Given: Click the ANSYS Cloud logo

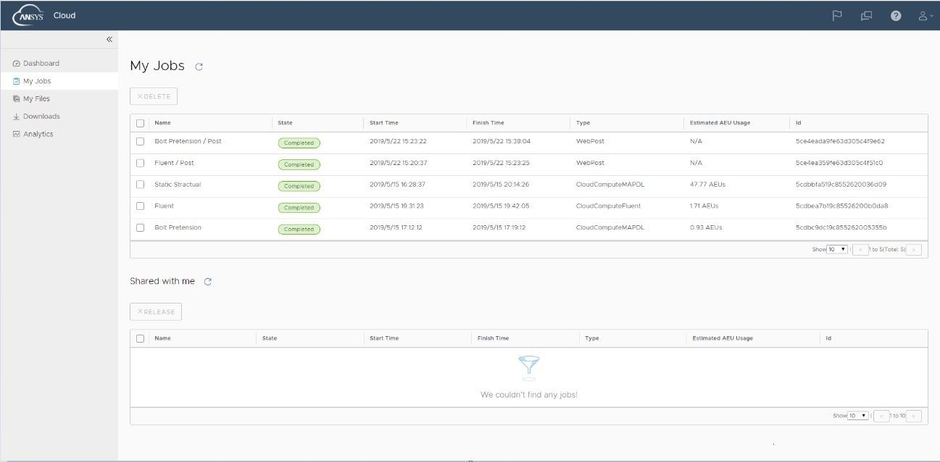Looking at the screenshot, I should 28,15.
